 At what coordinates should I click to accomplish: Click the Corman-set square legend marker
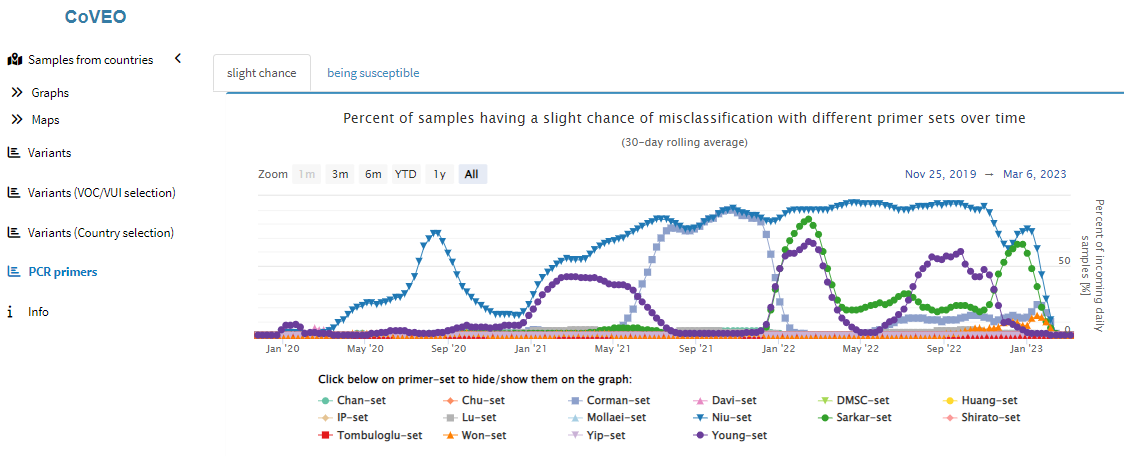coord(576,400)
